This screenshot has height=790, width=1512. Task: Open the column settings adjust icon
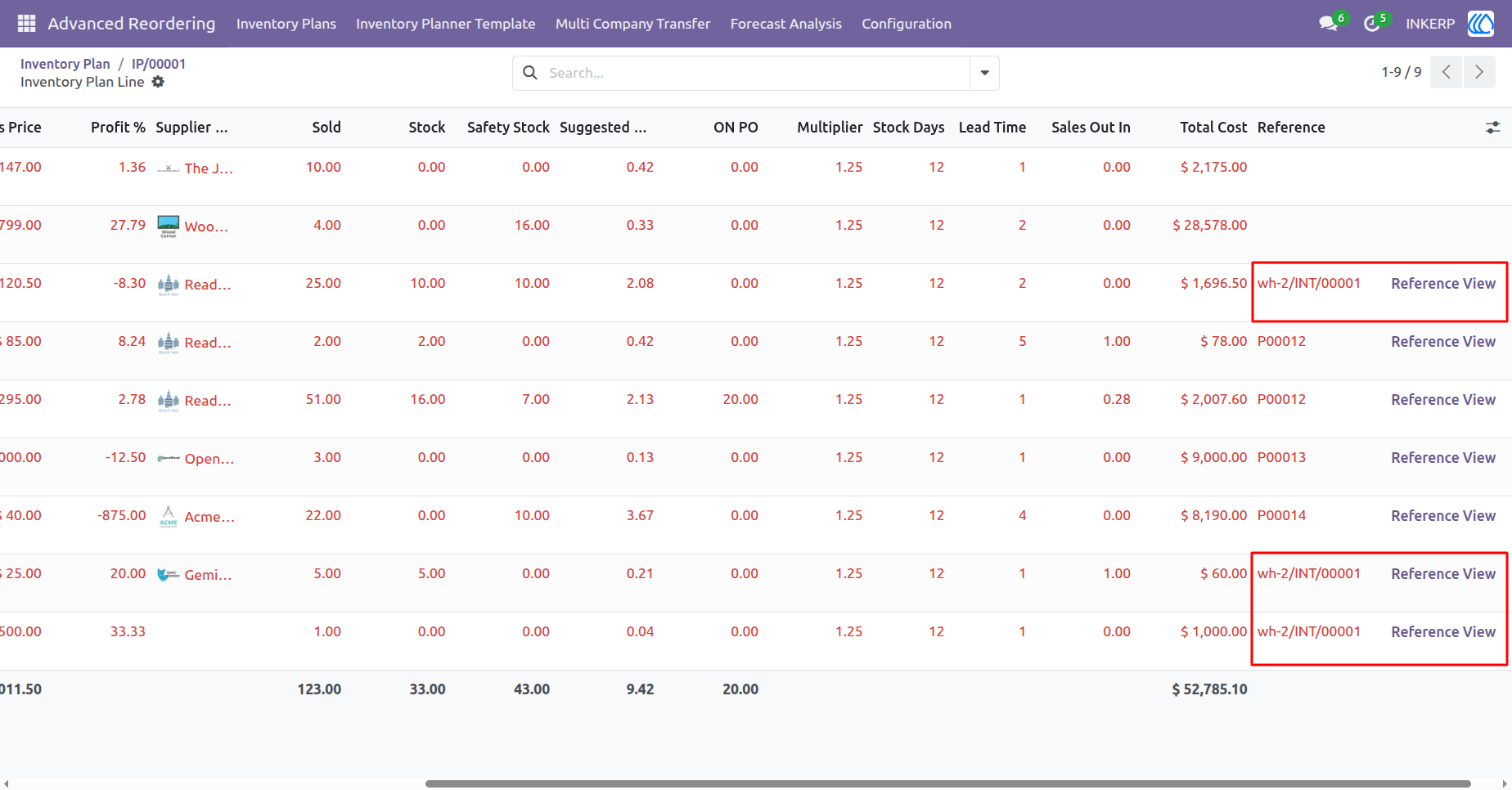pos(1493,128)
